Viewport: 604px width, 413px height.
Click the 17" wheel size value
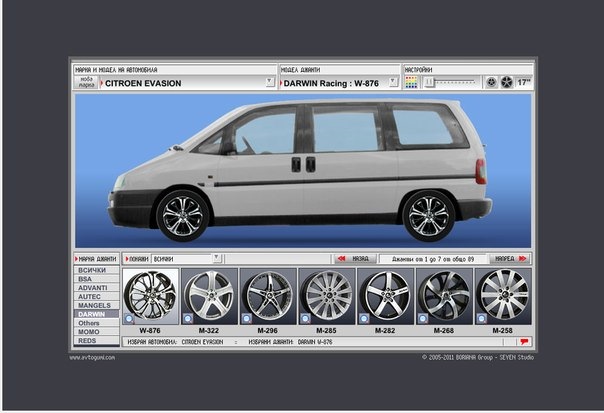point(523,82)
